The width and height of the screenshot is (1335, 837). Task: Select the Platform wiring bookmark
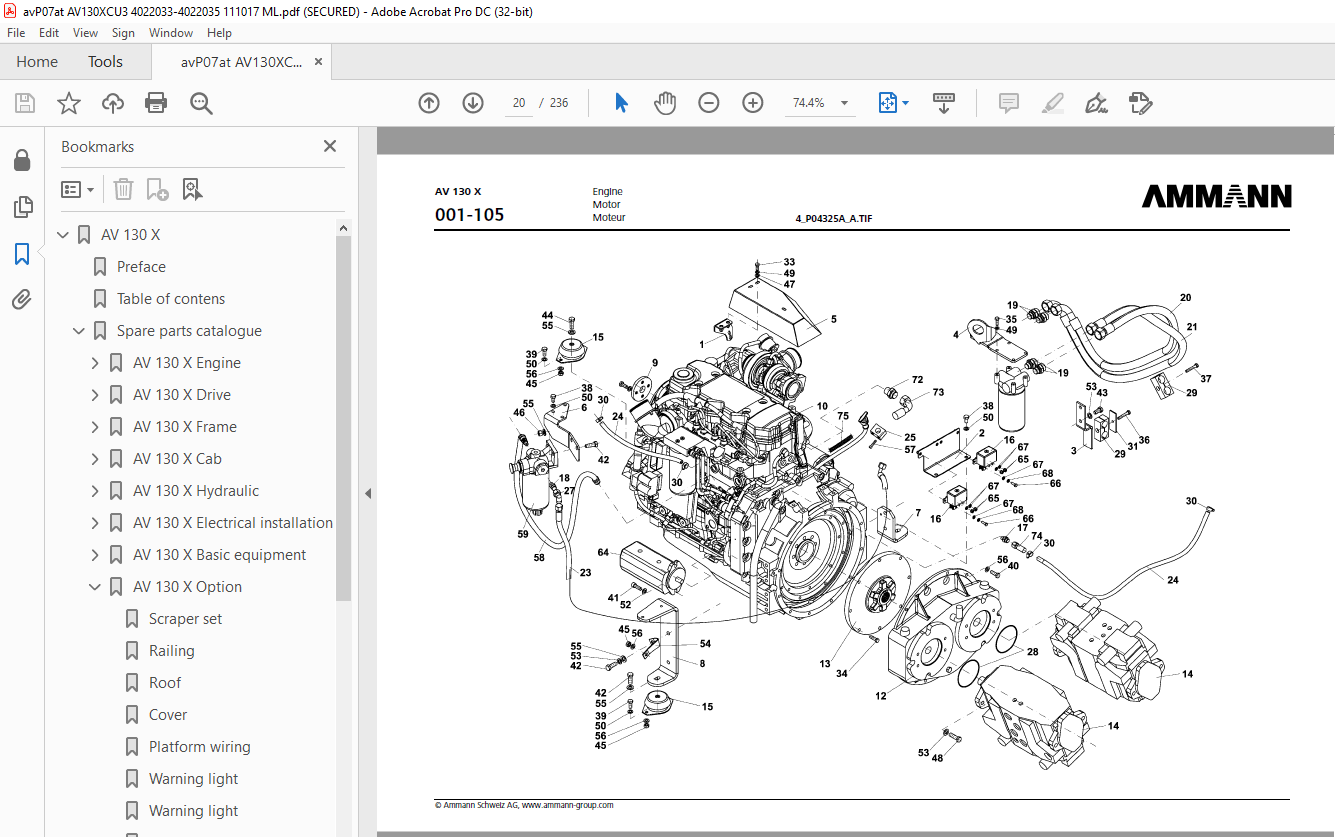click(200, 747)
